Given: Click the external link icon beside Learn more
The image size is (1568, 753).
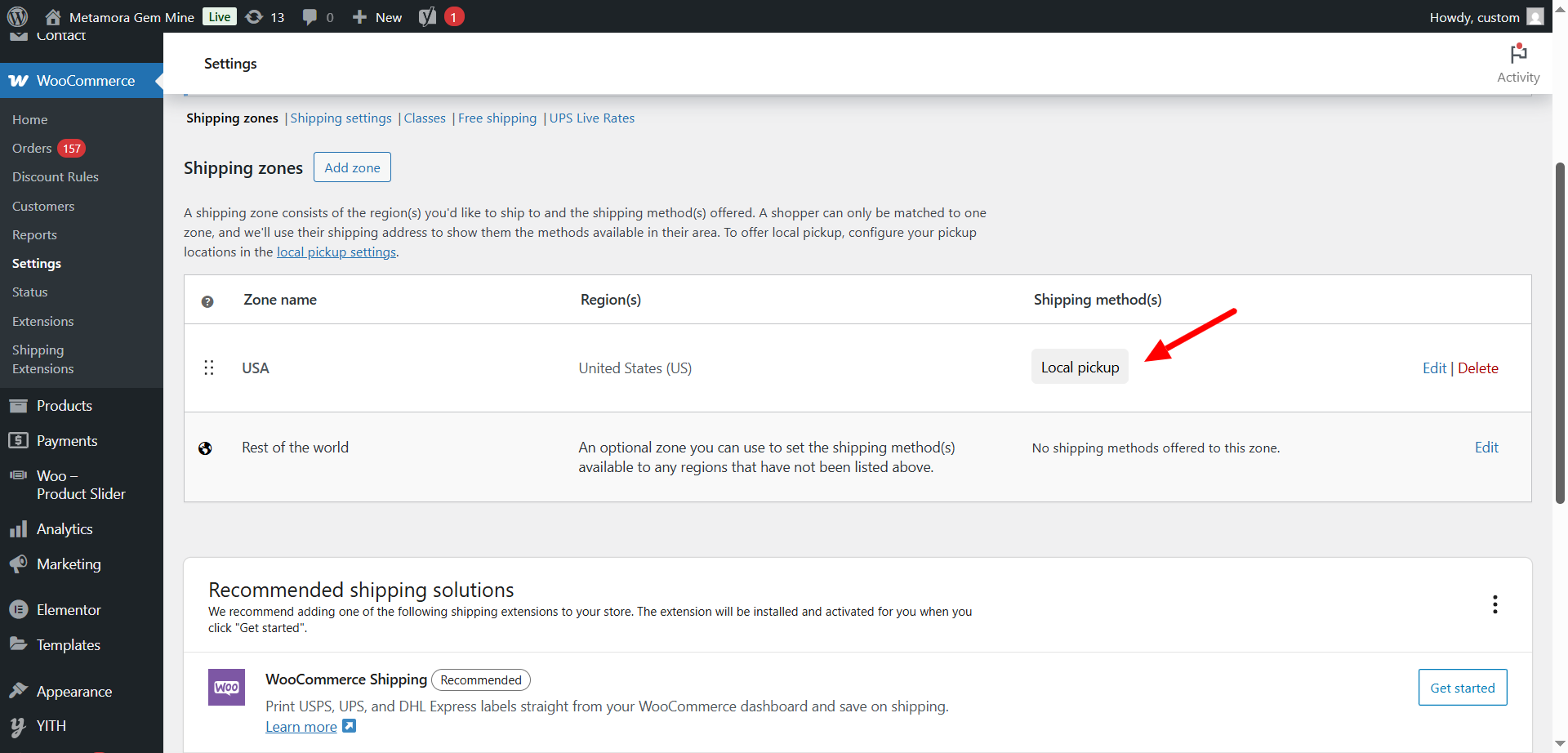Looking at the screenshot, I should 349,726.
